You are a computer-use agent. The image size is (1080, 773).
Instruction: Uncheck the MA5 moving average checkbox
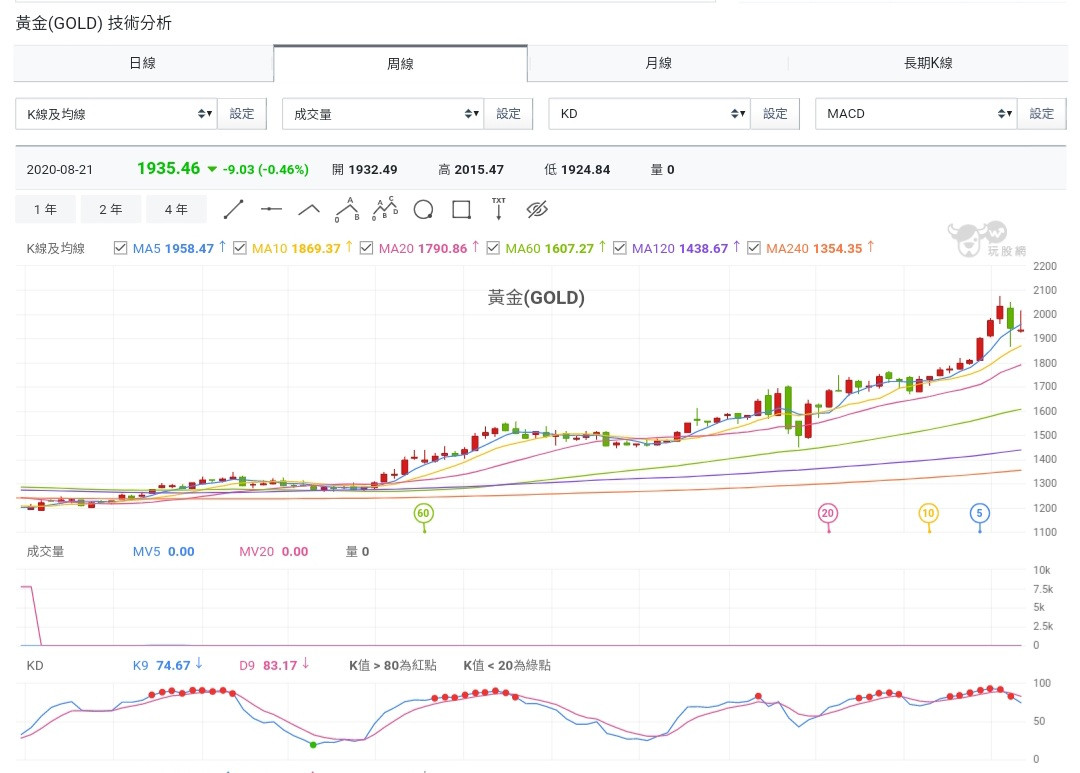121,248
